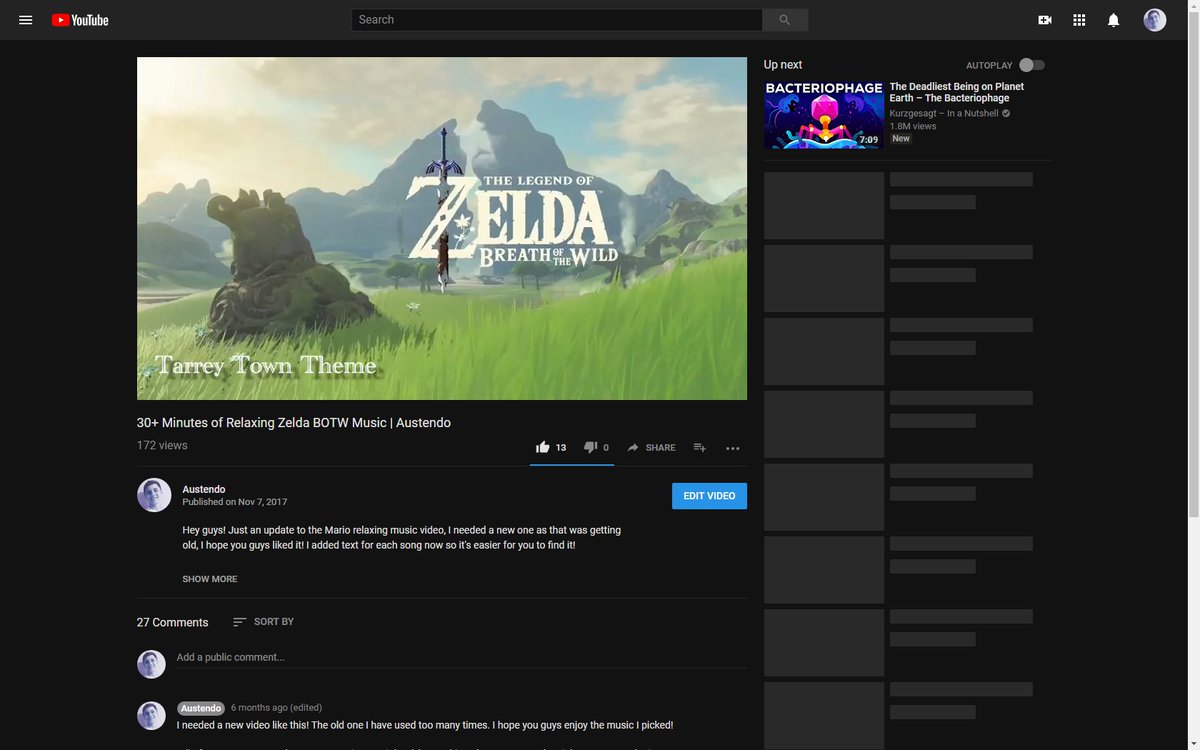Image resolution: width=1200 pixels, height=750 pixels.
Task: Toggle the Autoplay switch
Action: click(1032, 65)
